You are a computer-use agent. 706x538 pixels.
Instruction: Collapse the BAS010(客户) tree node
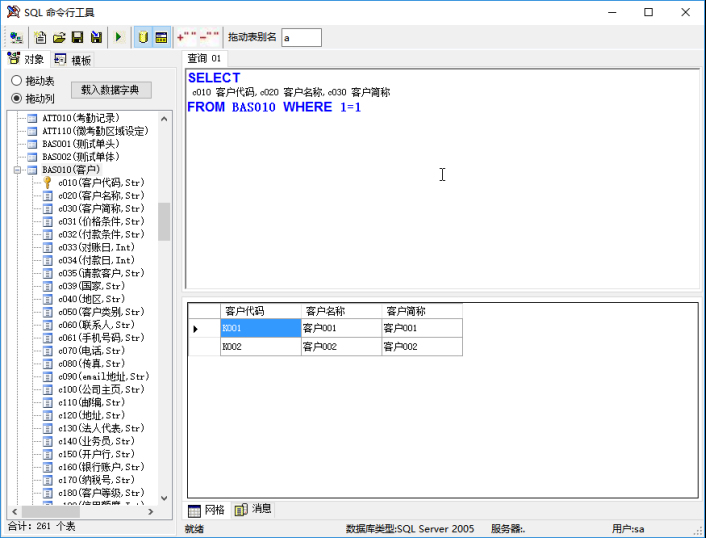18,170
